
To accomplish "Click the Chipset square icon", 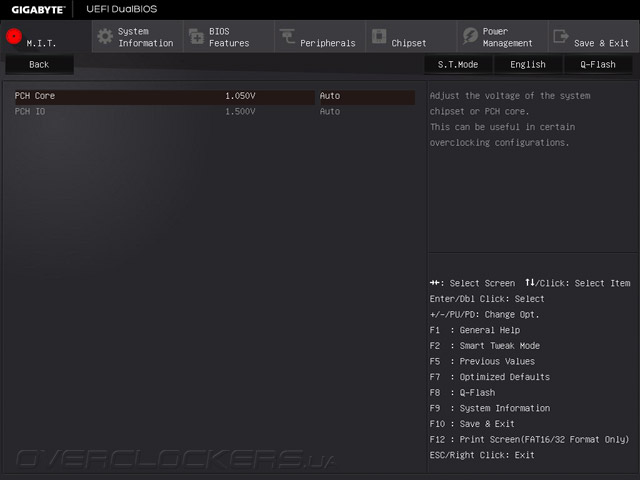I will pos(379,36).
